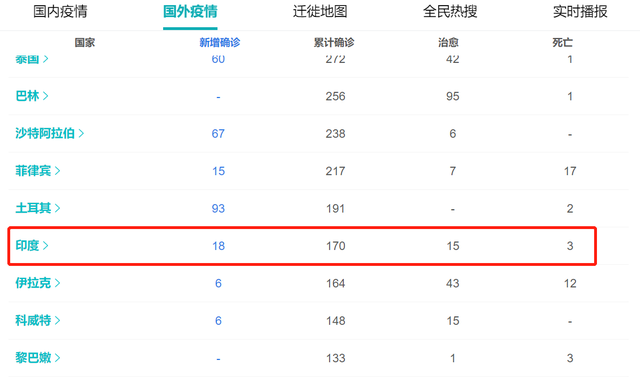
Task: Click 沙特阿拉伯 cumulative value 238
Action: (x=336, y=134)
